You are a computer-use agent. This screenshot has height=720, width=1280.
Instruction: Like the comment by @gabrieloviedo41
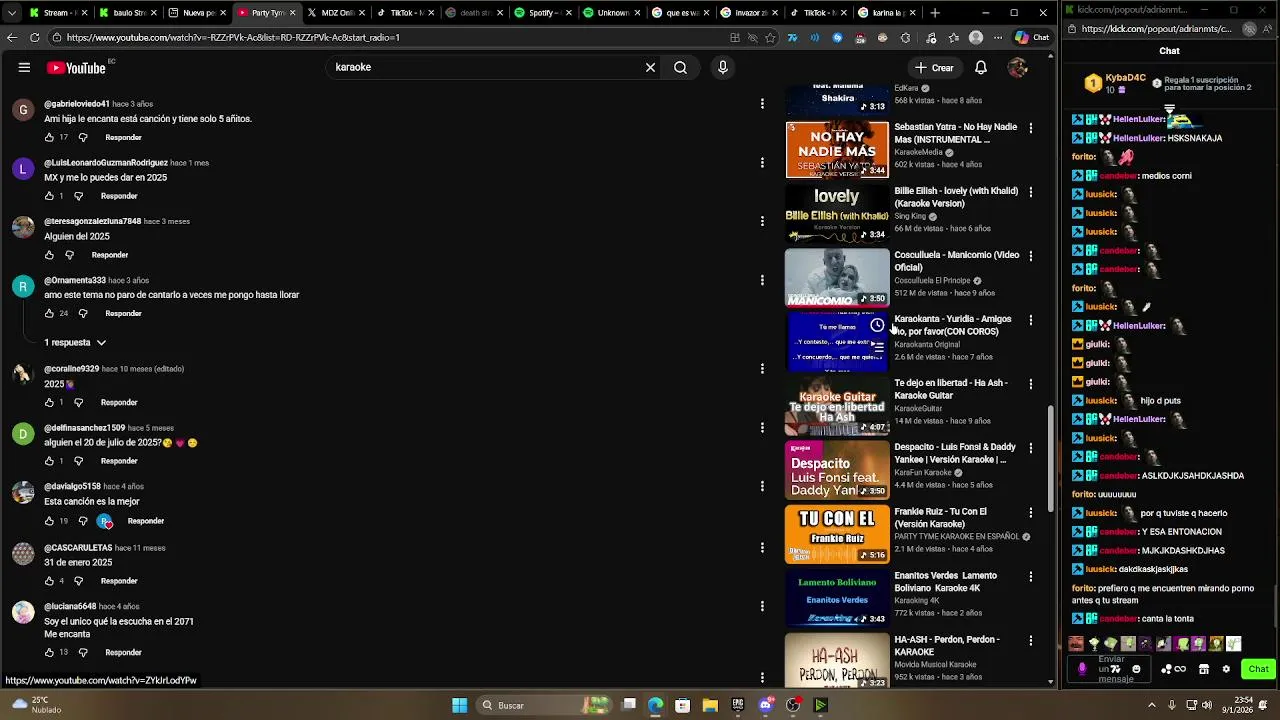(49, 137)
